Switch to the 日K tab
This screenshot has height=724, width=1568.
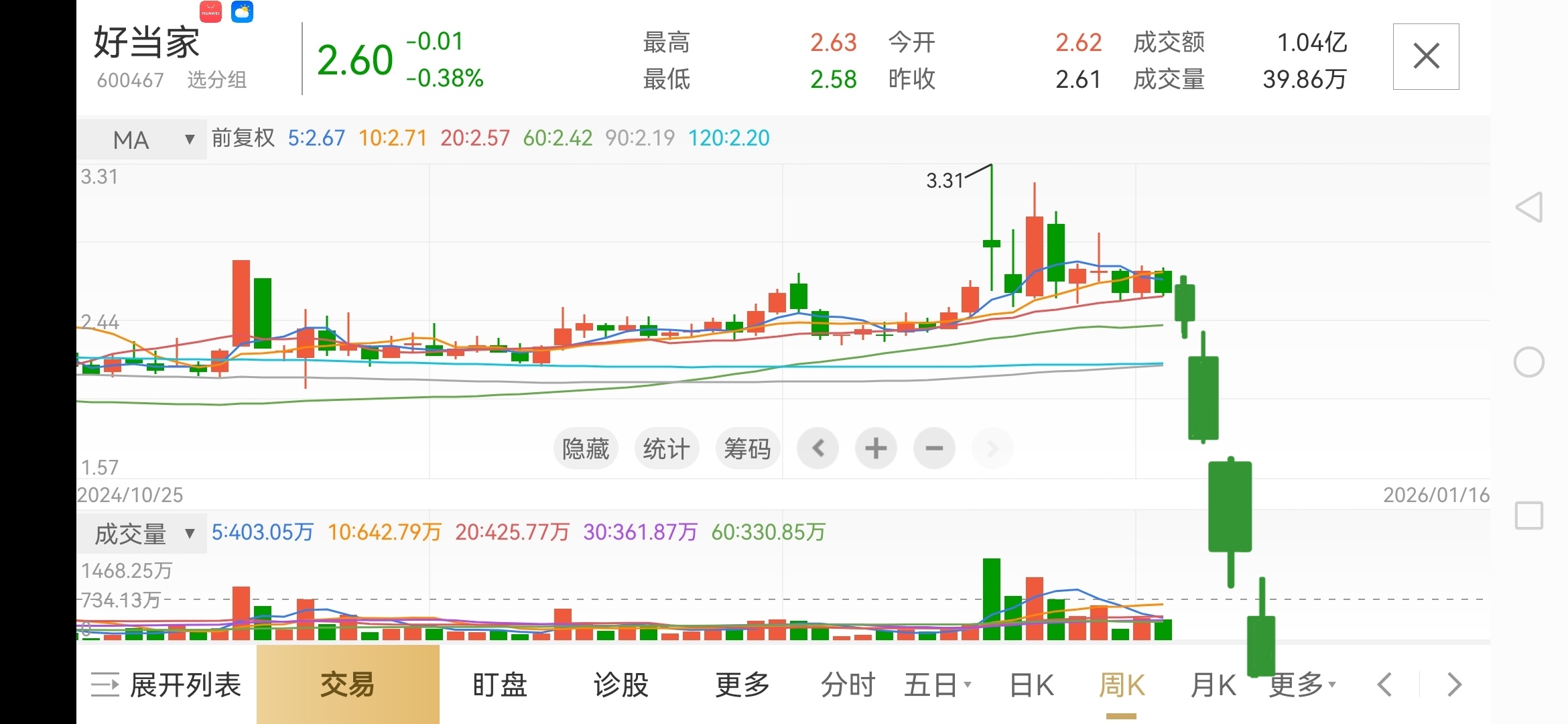pyautogui.click(x=1031, y=685)
